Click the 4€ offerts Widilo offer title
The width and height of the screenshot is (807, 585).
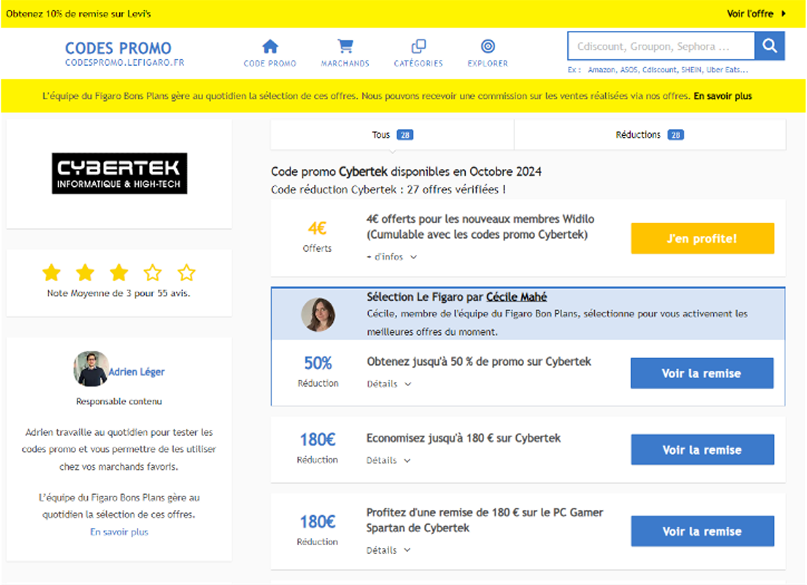click(x=480, y=227)
